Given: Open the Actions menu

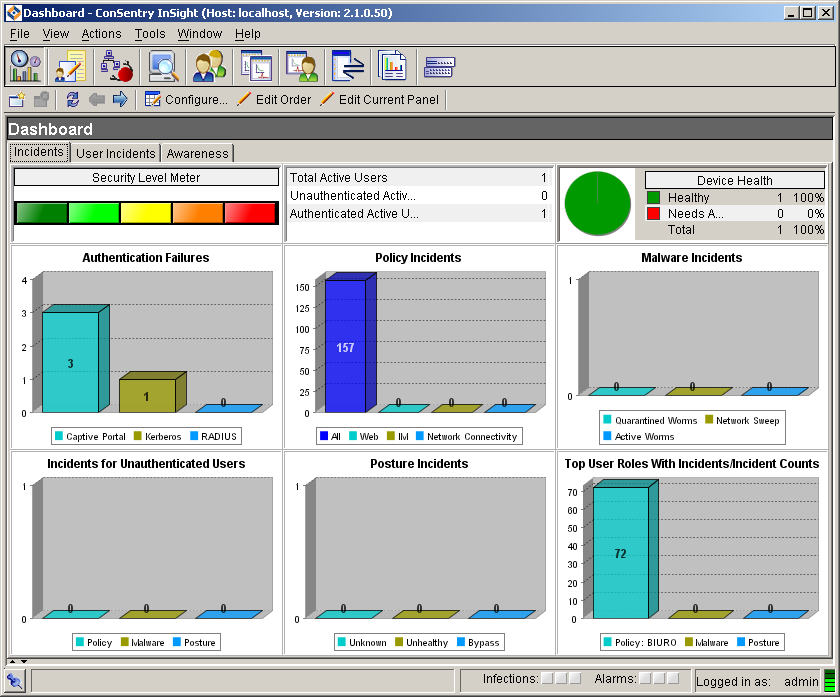Looking at the screenshot, I should (x=101, y=34).
